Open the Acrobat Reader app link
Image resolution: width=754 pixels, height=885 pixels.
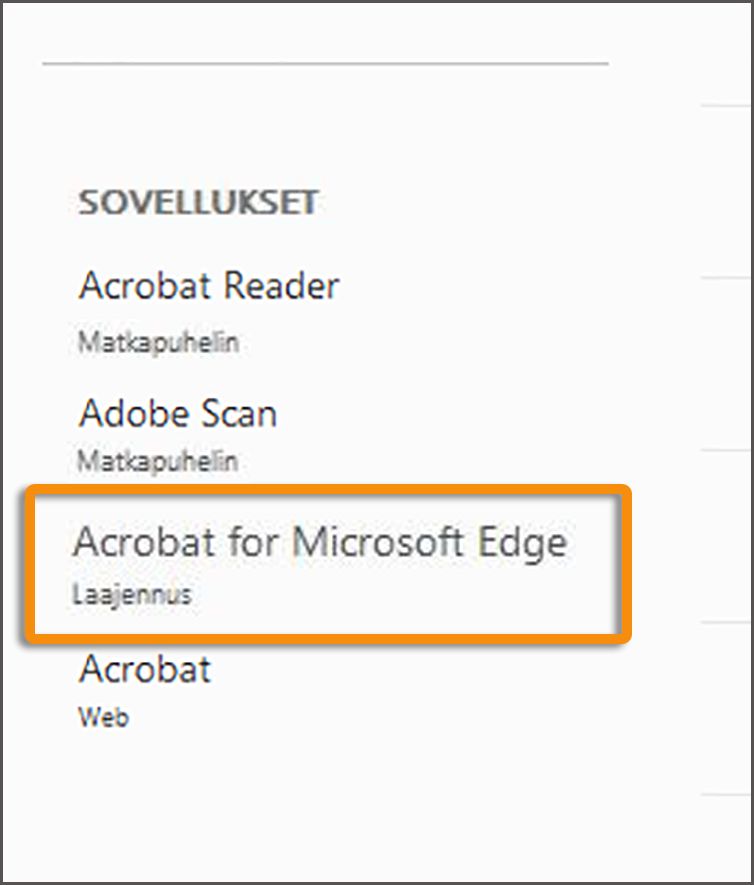click(209, 287)
